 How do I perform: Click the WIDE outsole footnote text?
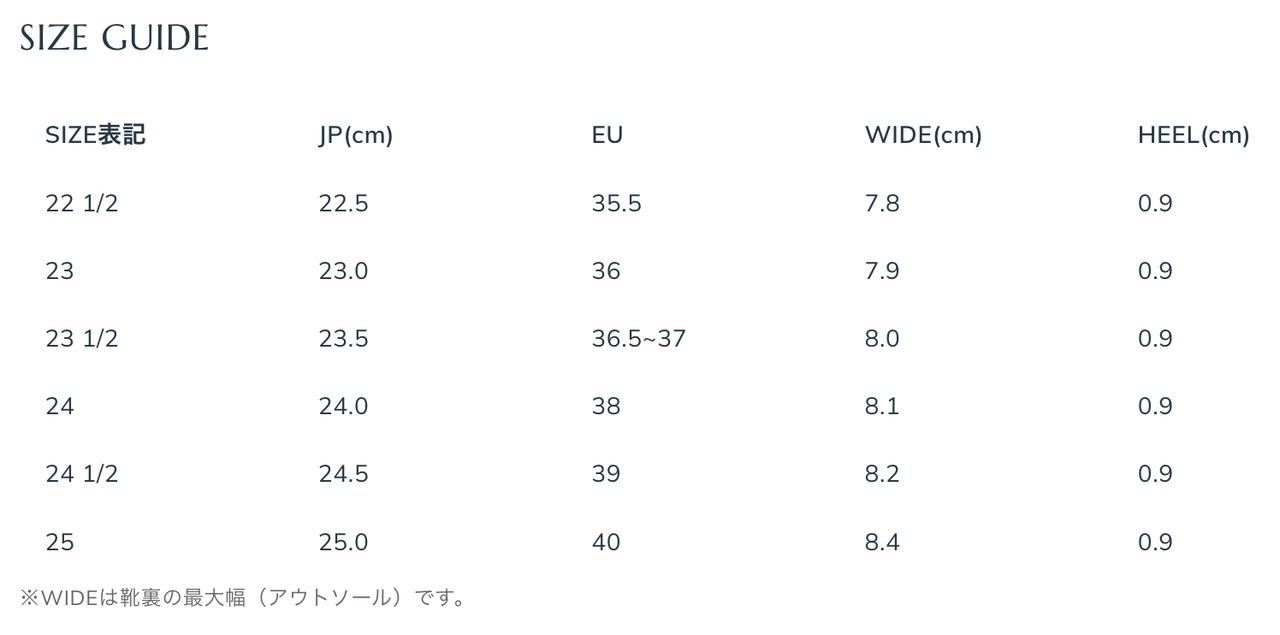(x=243, y=598)
